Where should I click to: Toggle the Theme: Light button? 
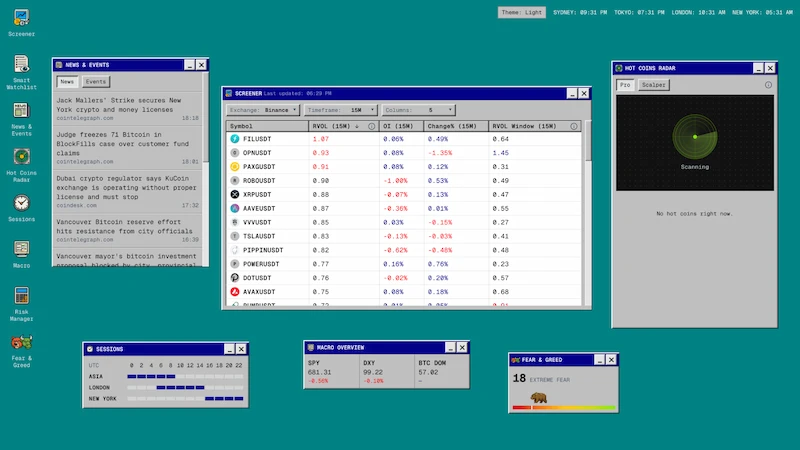[x=521, y=13]
